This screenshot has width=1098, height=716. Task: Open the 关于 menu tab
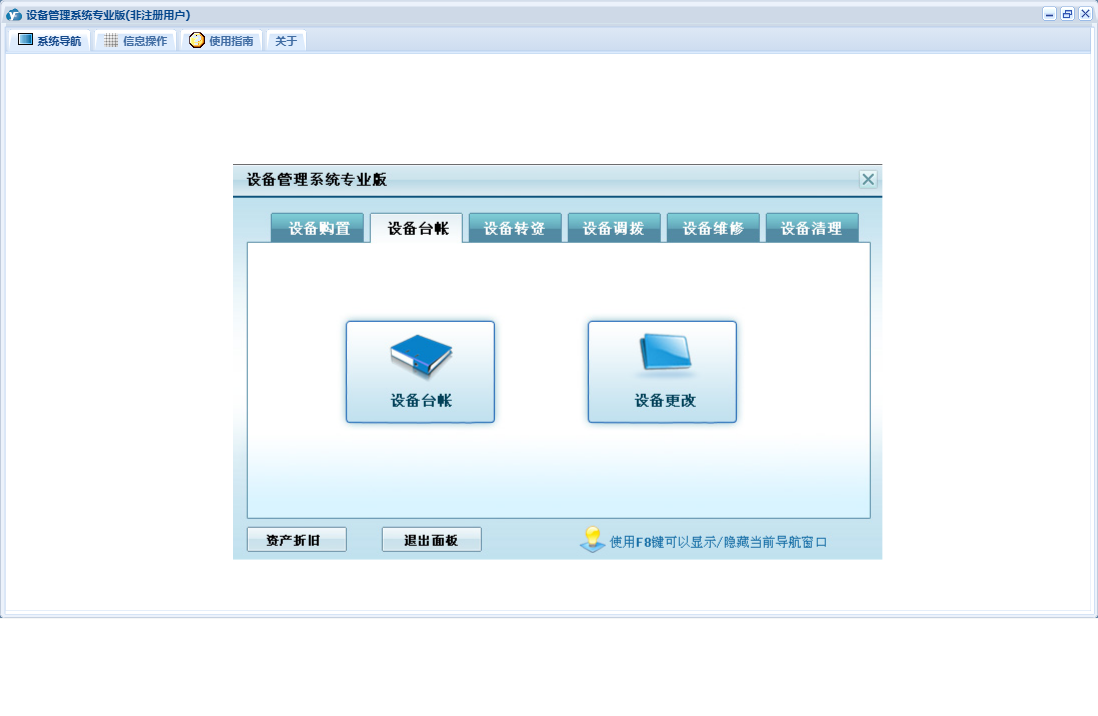[286, 41]
